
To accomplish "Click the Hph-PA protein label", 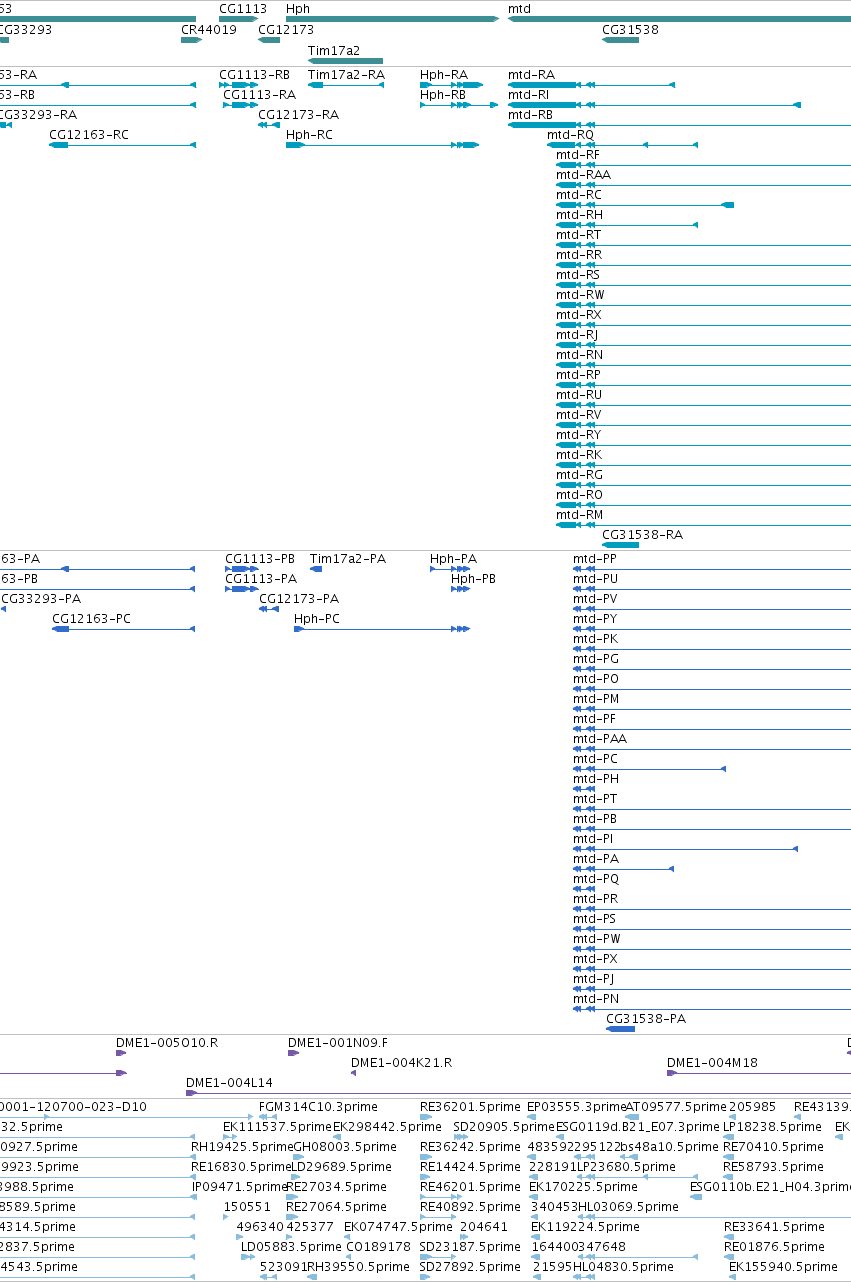I will coord(453,559).
